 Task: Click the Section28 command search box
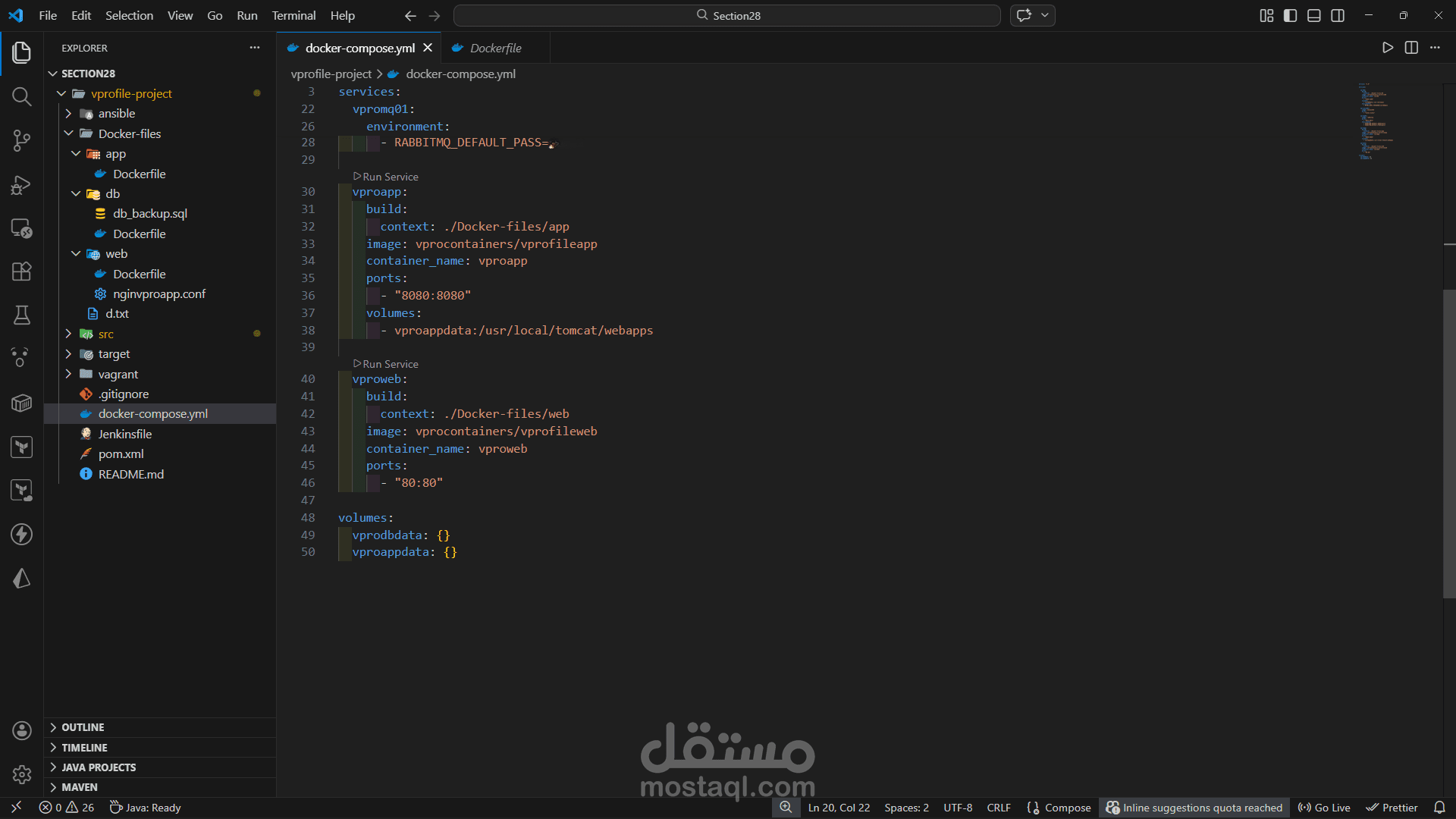[x=726, y=15]
